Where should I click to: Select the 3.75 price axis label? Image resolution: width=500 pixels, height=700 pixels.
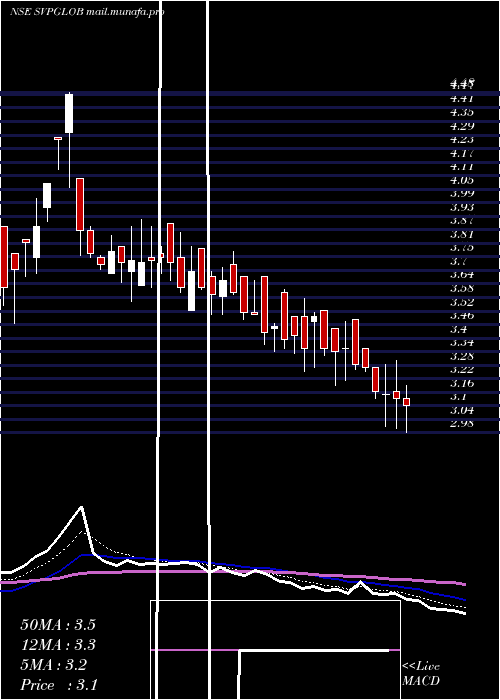pyautogui.click(x=462, y=247)
